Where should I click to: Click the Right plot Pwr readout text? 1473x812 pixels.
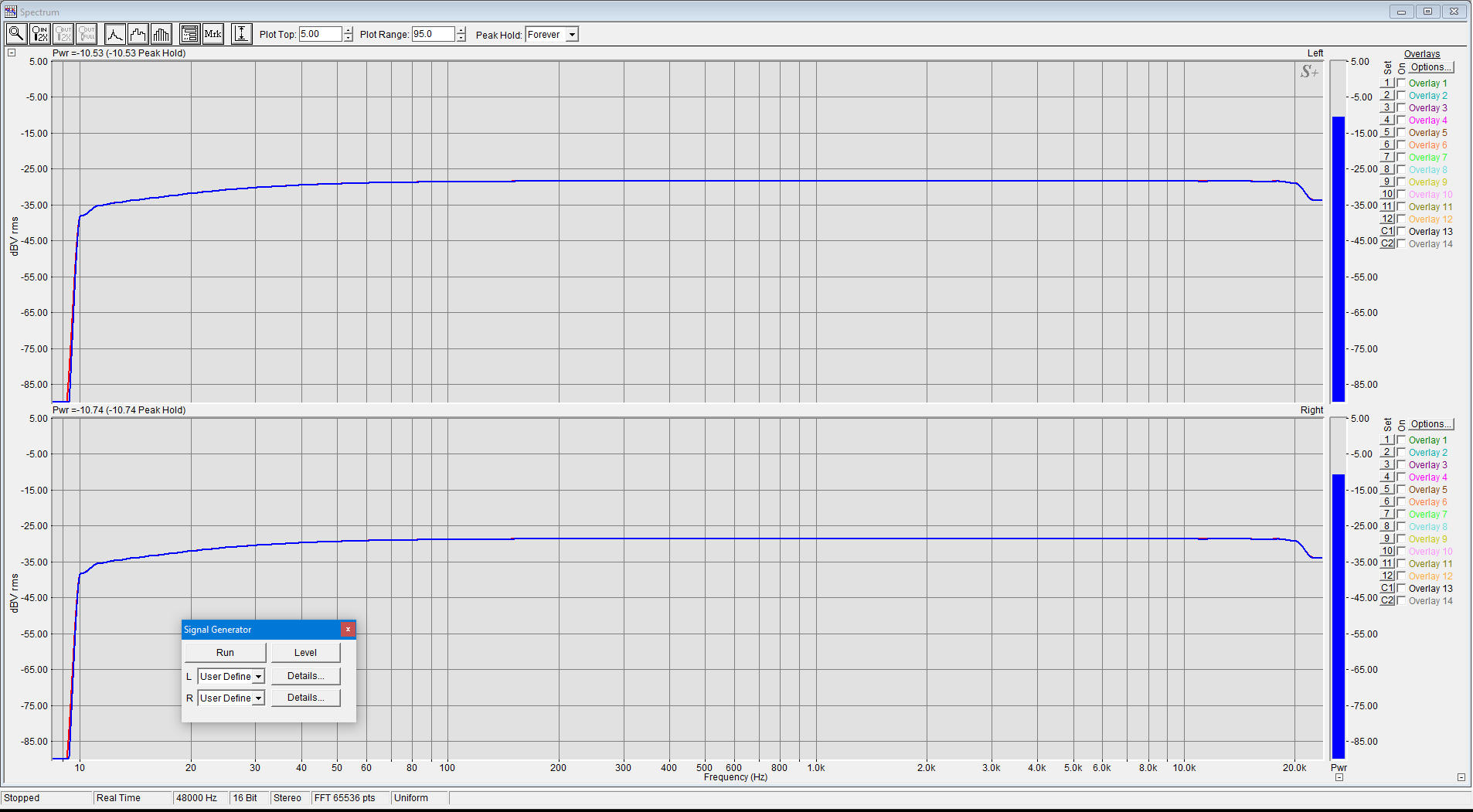tap(119, 410)
